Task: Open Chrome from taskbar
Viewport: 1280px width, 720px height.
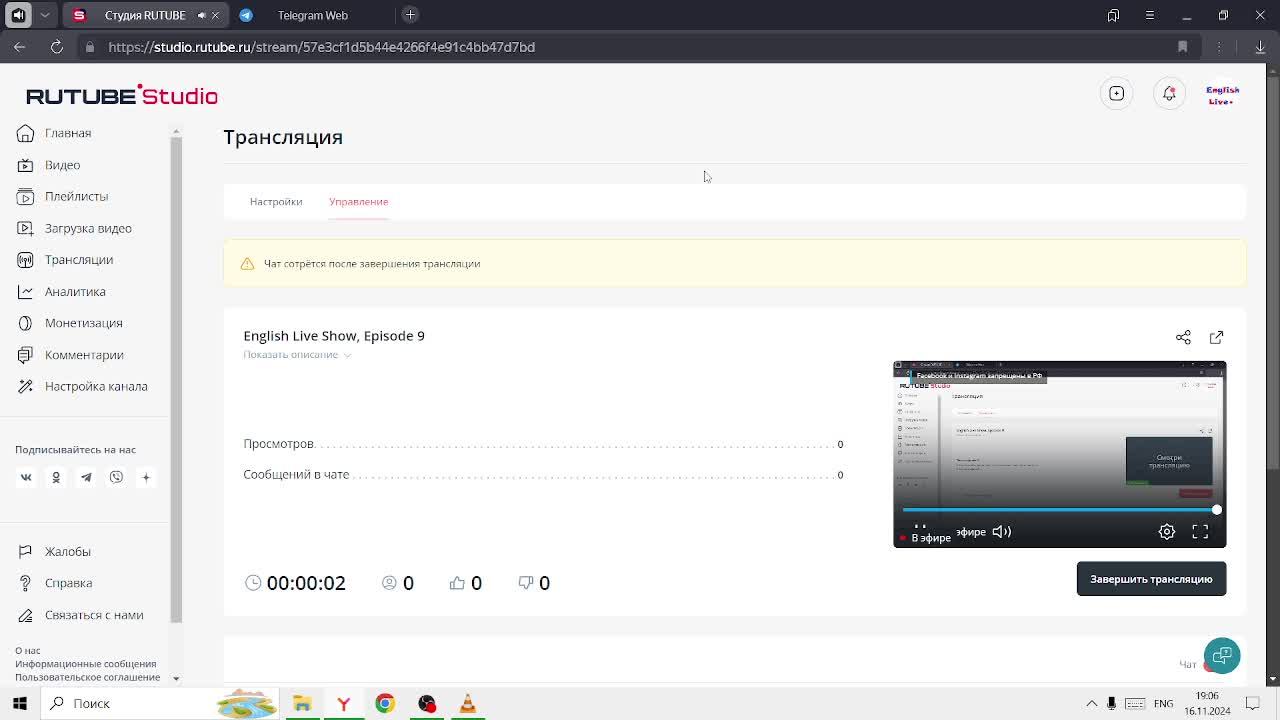Action: pos(385,703)
